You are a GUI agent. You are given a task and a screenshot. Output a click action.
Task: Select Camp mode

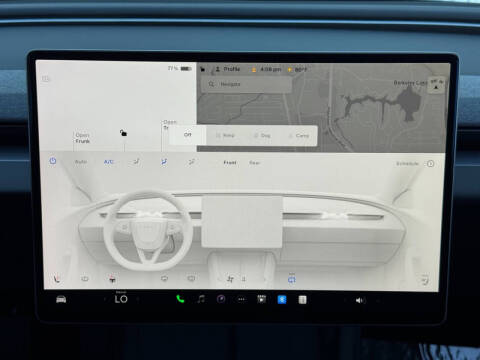(x=299, y=135)
